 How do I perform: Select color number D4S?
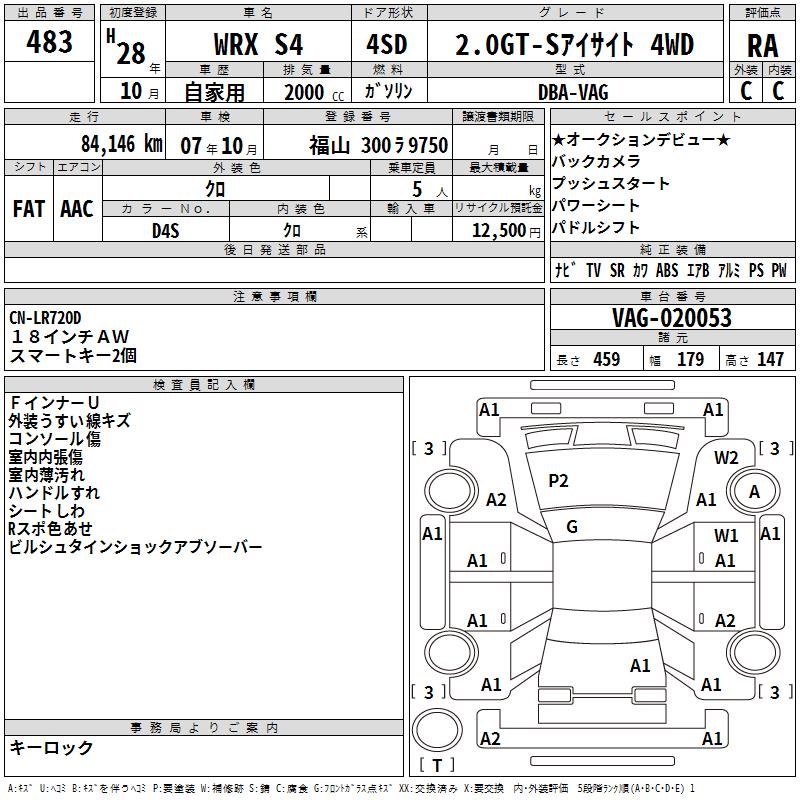pyautogui.click(x=166, y=231)
